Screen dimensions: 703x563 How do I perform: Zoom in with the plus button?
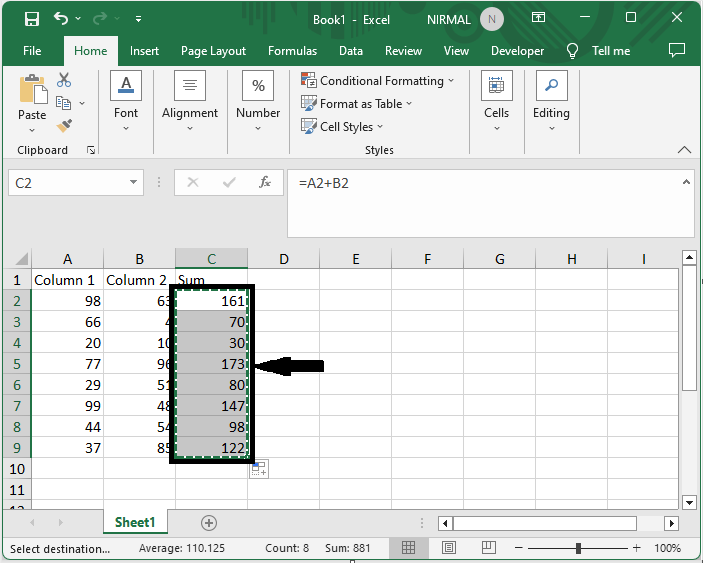(x=636, y=548)
